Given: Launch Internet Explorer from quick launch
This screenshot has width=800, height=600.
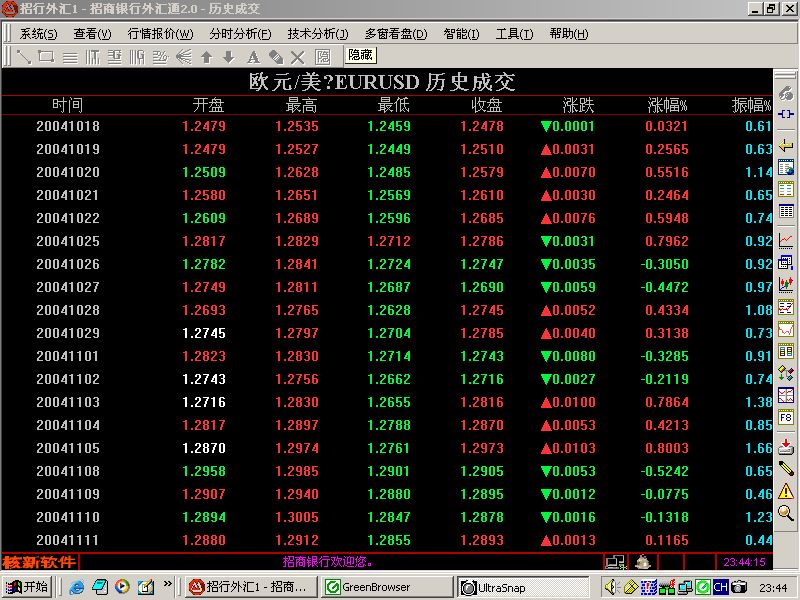Looking at the screenshot, I should pyautogui.click(x=76, y=587).
